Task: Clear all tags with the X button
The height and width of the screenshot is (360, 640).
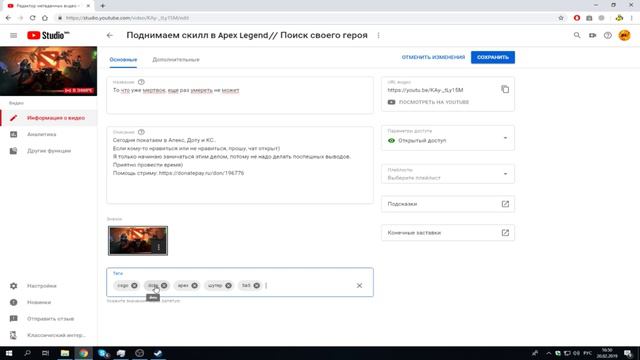Action: [359, 285]
